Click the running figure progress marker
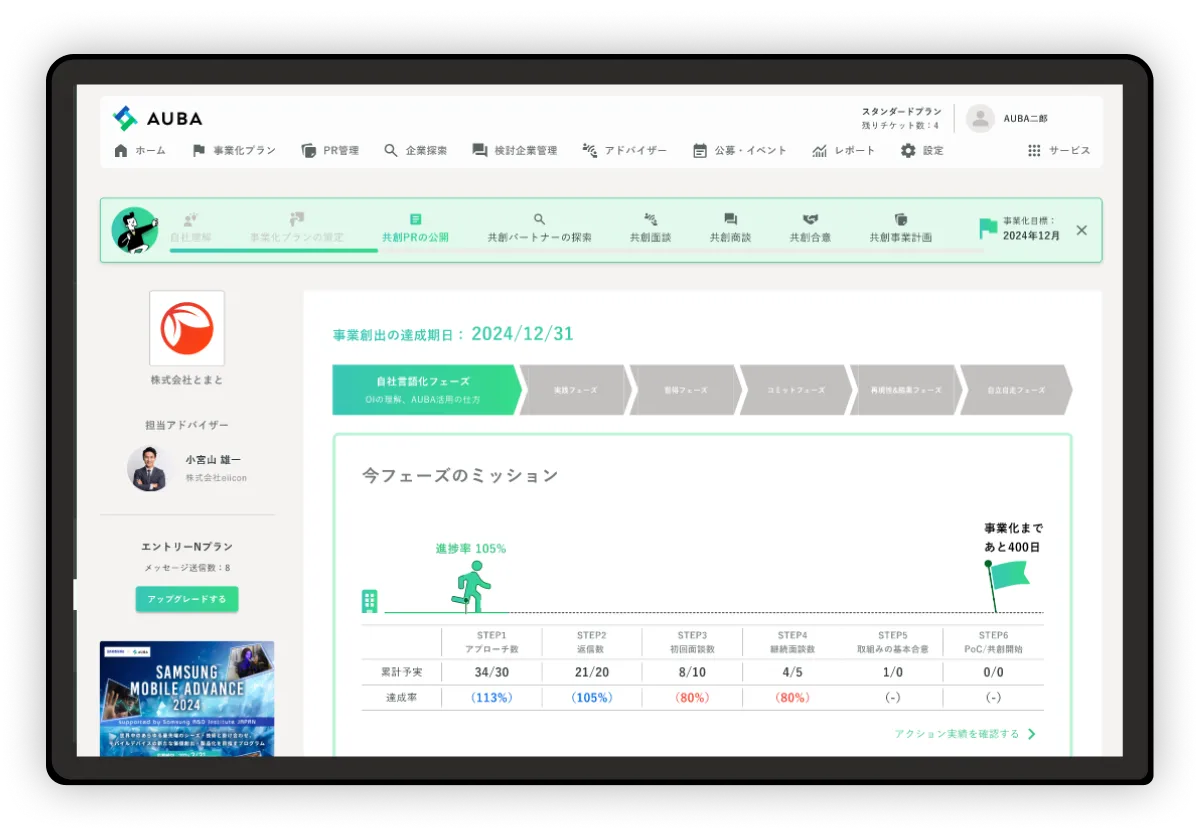Screen dimensions: 1200x840 470,586
